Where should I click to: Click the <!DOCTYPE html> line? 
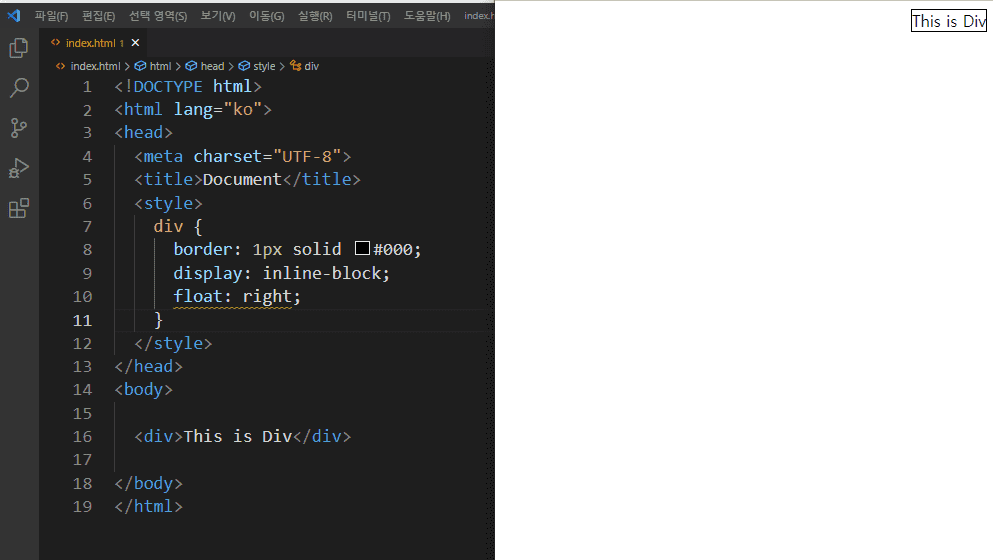pyautogui.click(x=188, y=86)
